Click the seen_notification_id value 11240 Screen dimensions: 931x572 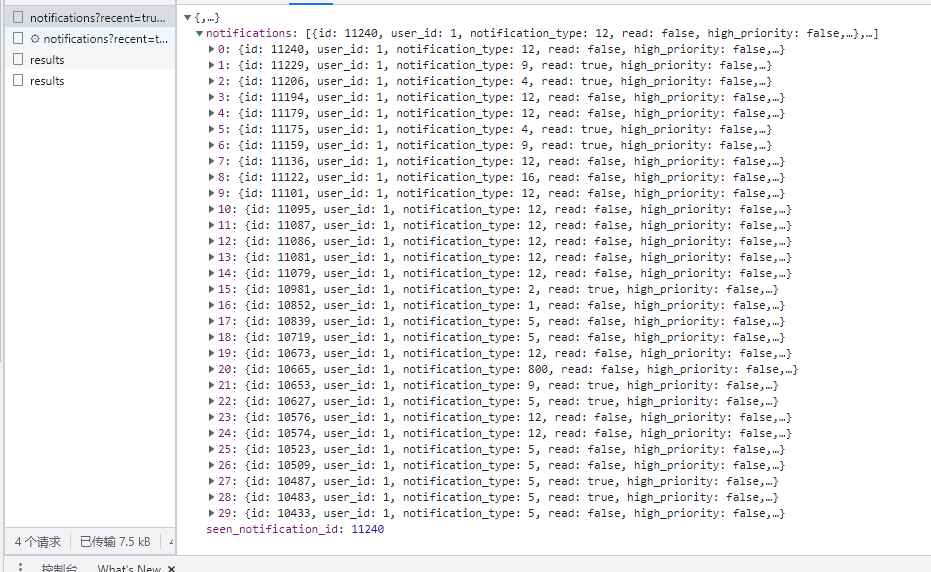click(368, 529)
